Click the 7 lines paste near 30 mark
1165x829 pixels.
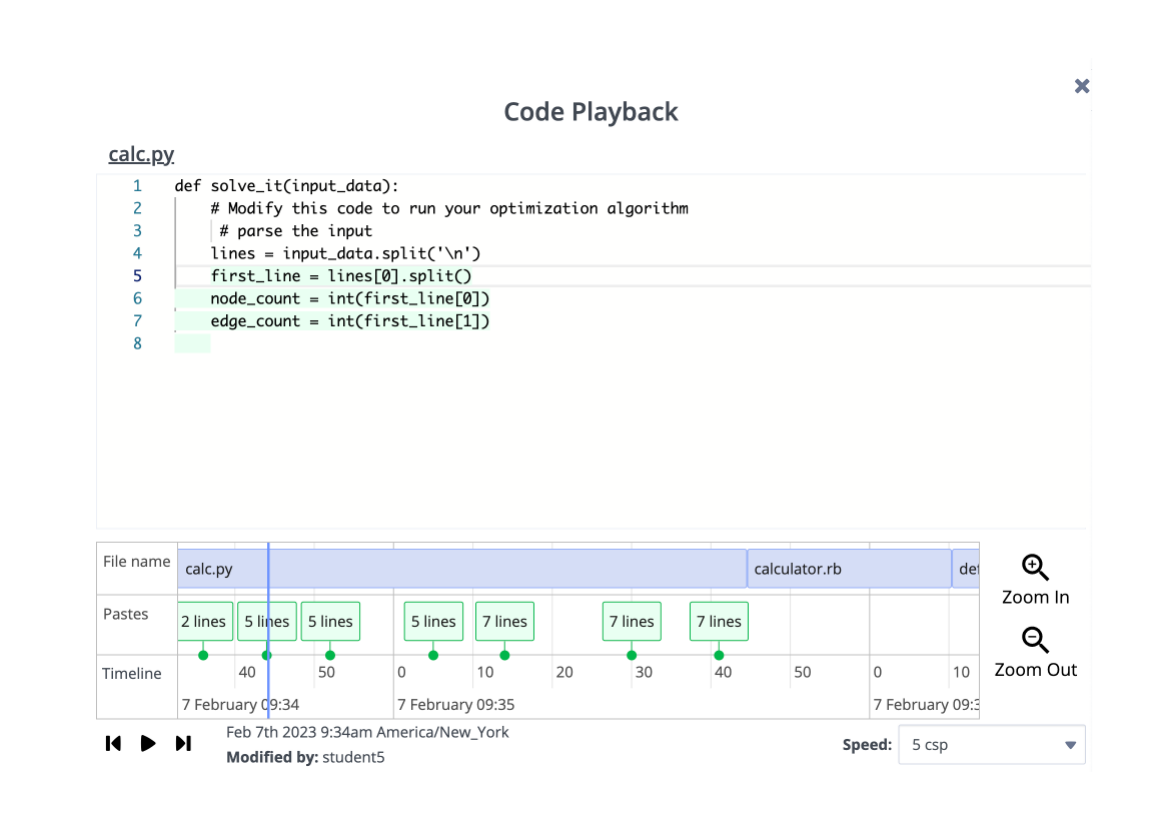coord(632,621)
